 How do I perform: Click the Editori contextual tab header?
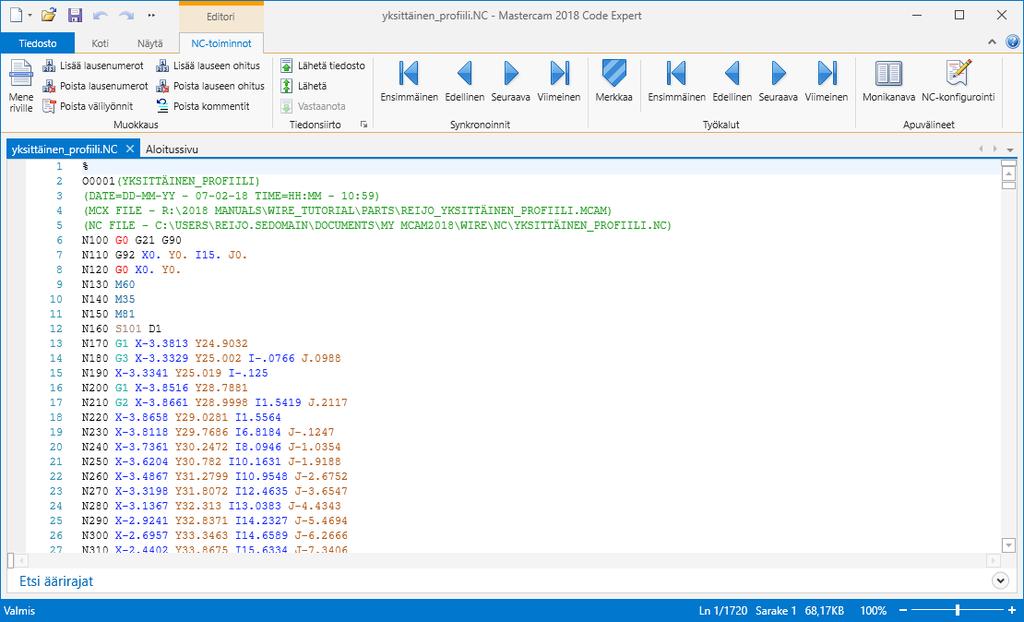pyautogui.click(x=221, y=16)
